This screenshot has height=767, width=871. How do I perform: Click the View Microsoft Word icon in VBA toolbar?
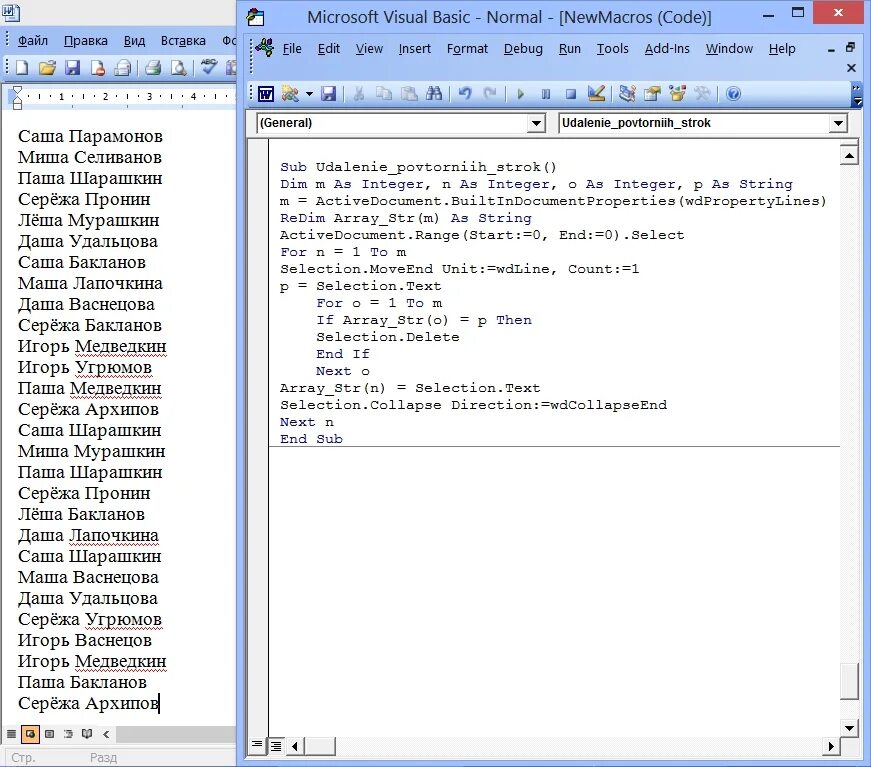(x=266, y=94)
